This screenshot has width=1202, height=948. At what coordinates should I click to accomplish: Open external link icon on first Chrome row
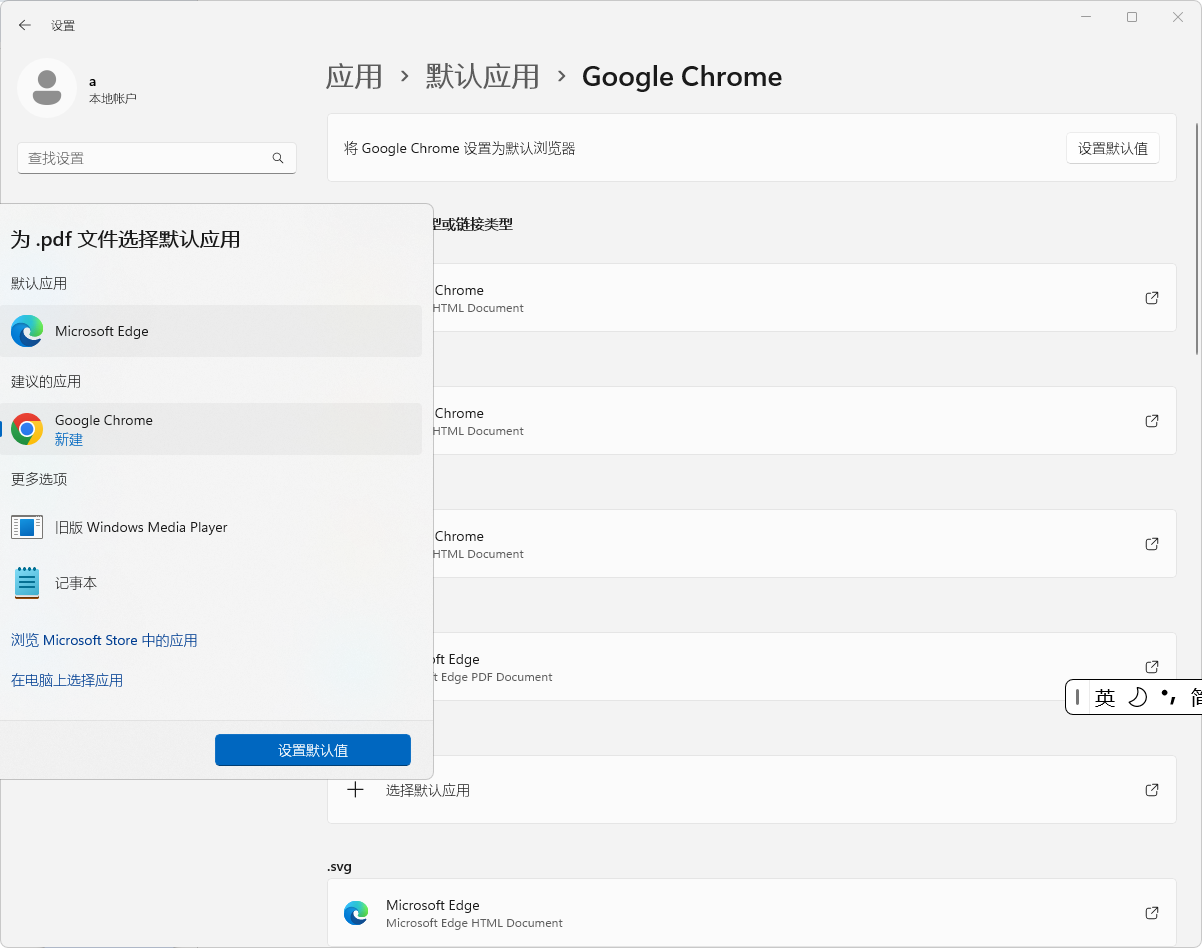pos(1152,298)
